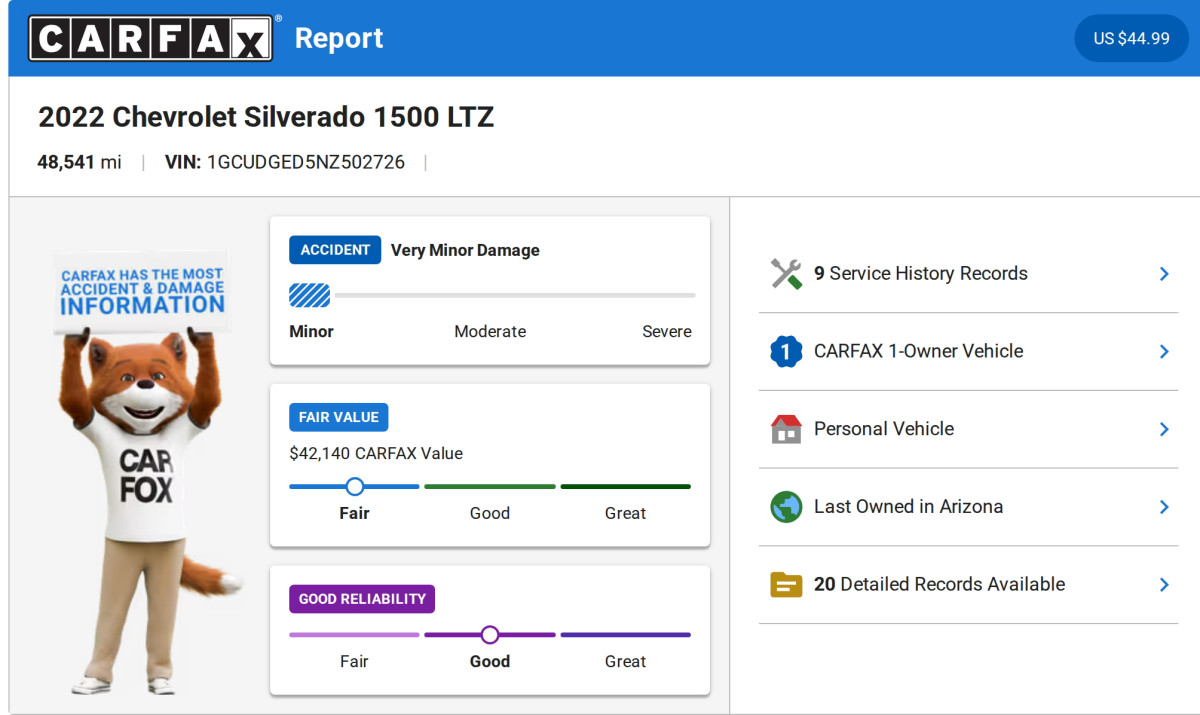Click the $42,140 CARFAX Value text
Viewport: 1200px width, 715px height.
click(x=376, y=453)
